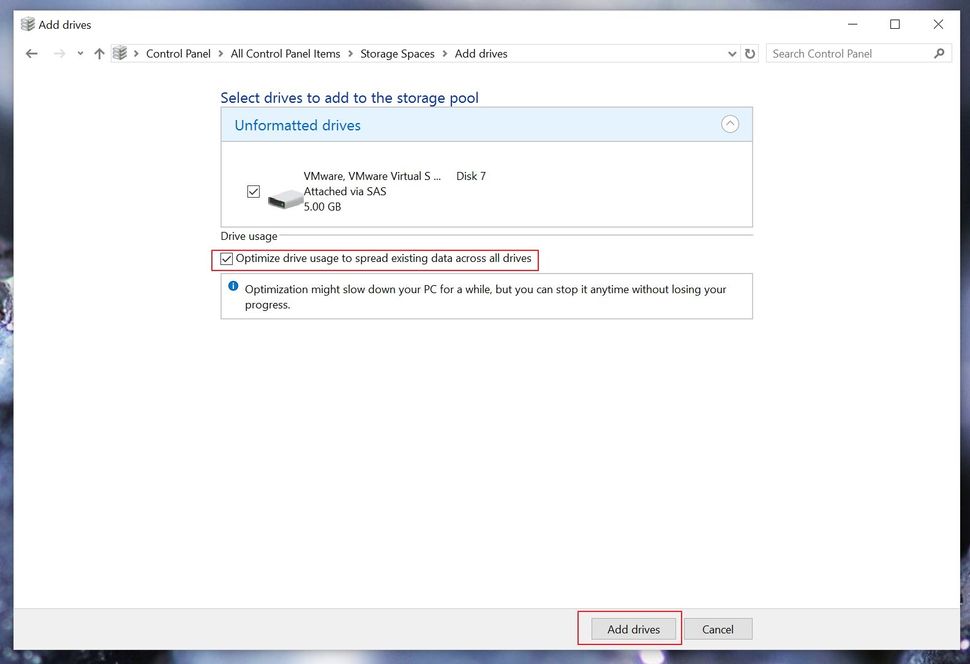Open the address bar dropdown arrow
970x664 pixels.
click(732, 53)
